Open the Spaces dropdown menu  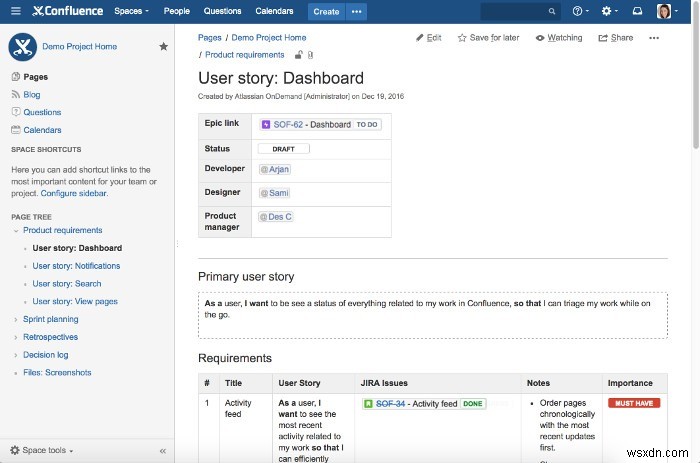131,11
